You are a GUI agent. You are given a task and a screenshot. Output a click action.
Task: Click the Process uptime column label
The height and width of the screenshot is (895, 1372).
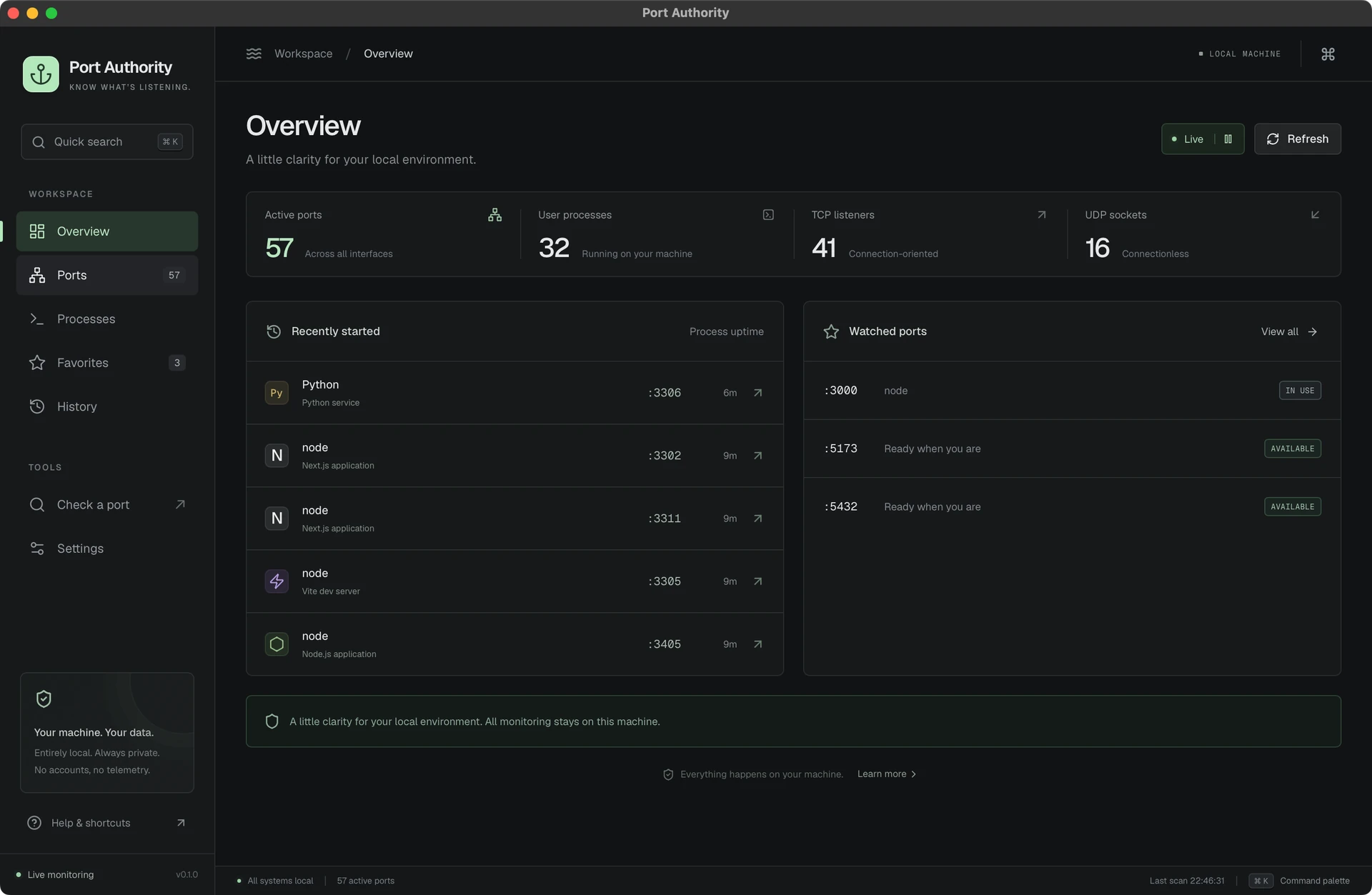pyautogui.click(x=727, y=331)
